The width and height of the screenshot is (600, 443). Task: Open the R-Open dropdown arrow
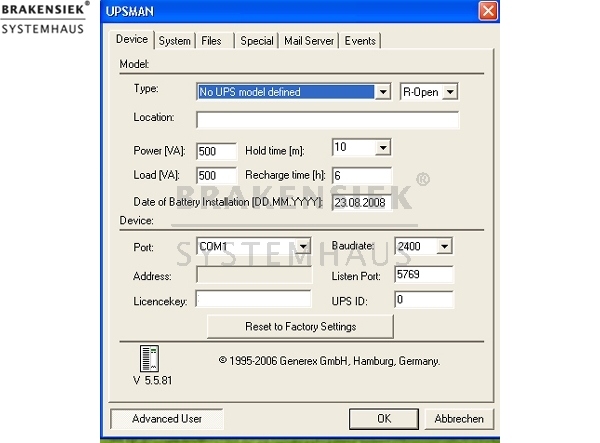pos(450,92)
